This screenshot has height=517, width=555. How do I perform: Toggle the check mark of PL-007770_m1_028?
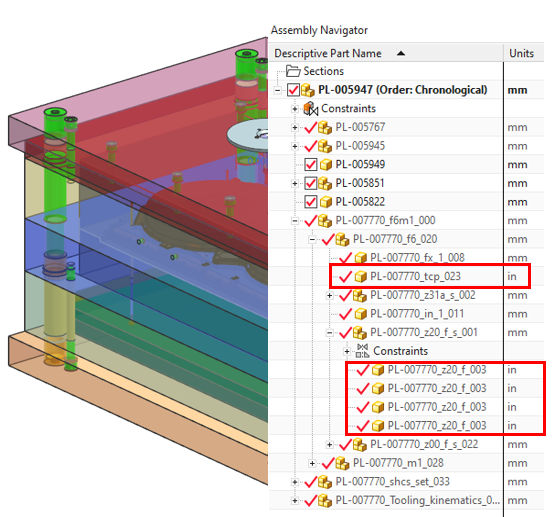pyautogui.click(x=328, y=463)
